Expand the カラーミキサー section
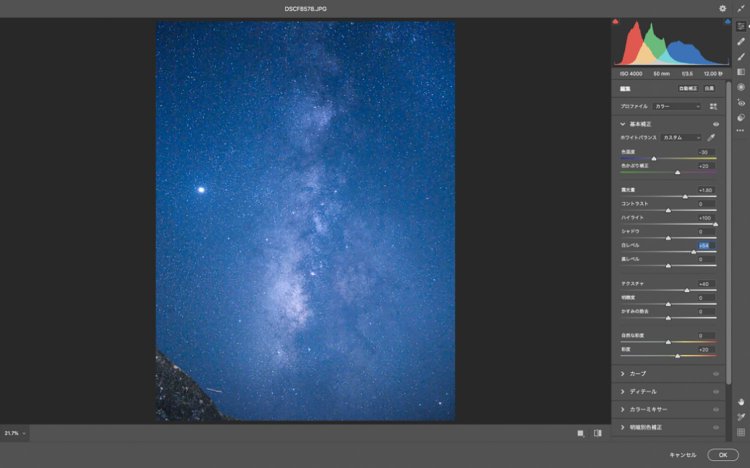Viewport: 750px width, 468px height. 623,410
